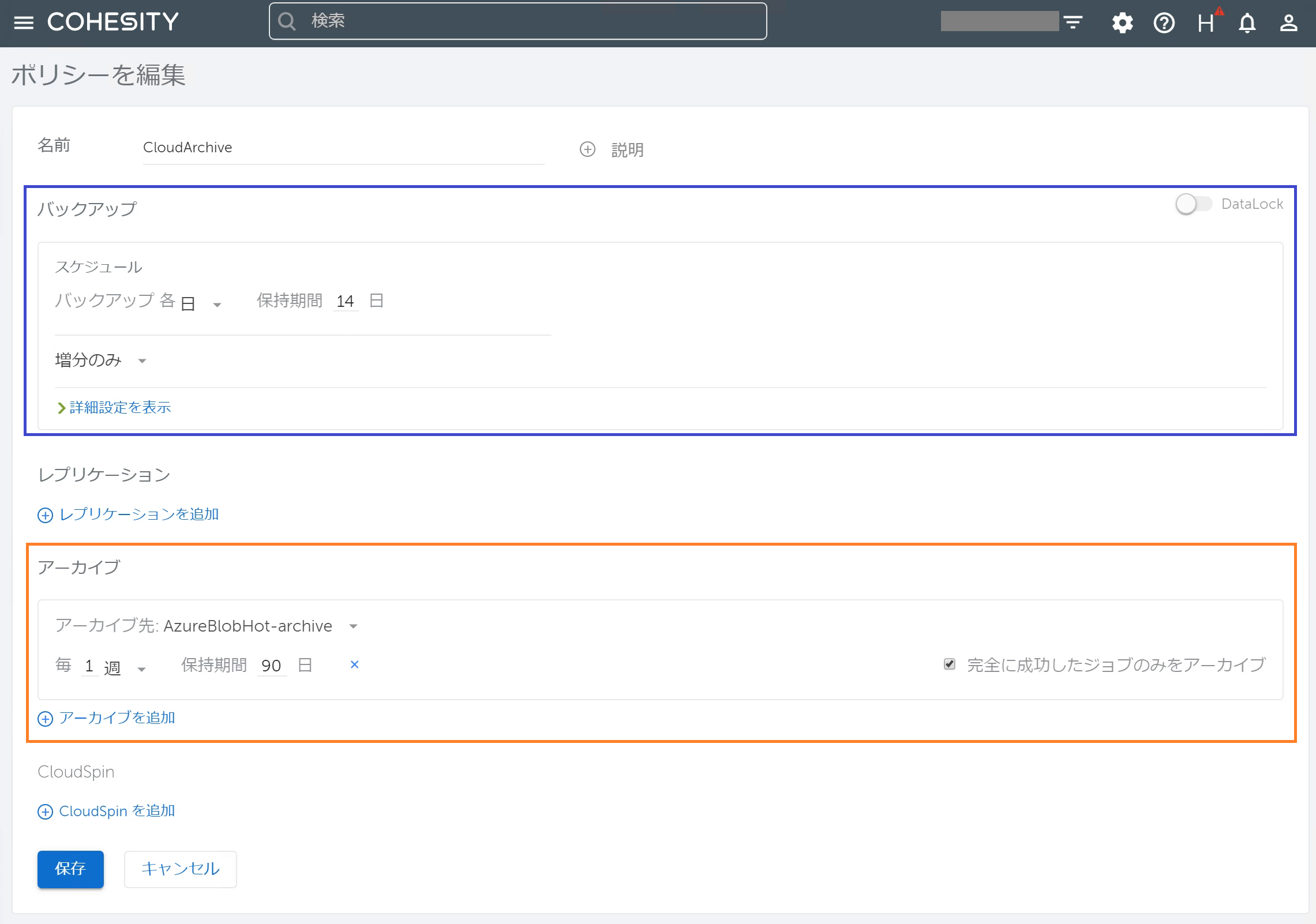Open the notifications bell
The height and width of the screenshot is (924, 1316).
click(1247, 23)
